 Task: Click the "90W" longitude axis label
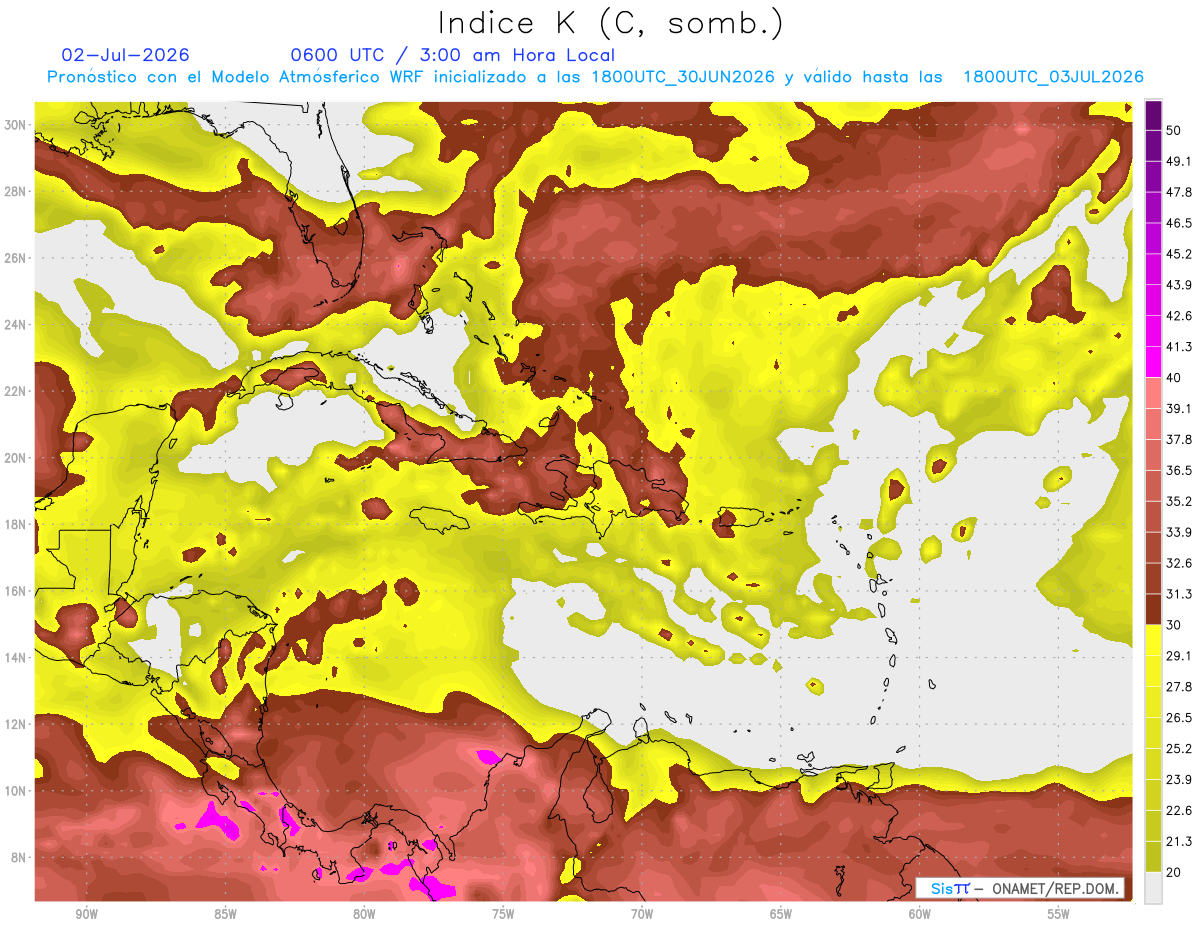point(86,914)
